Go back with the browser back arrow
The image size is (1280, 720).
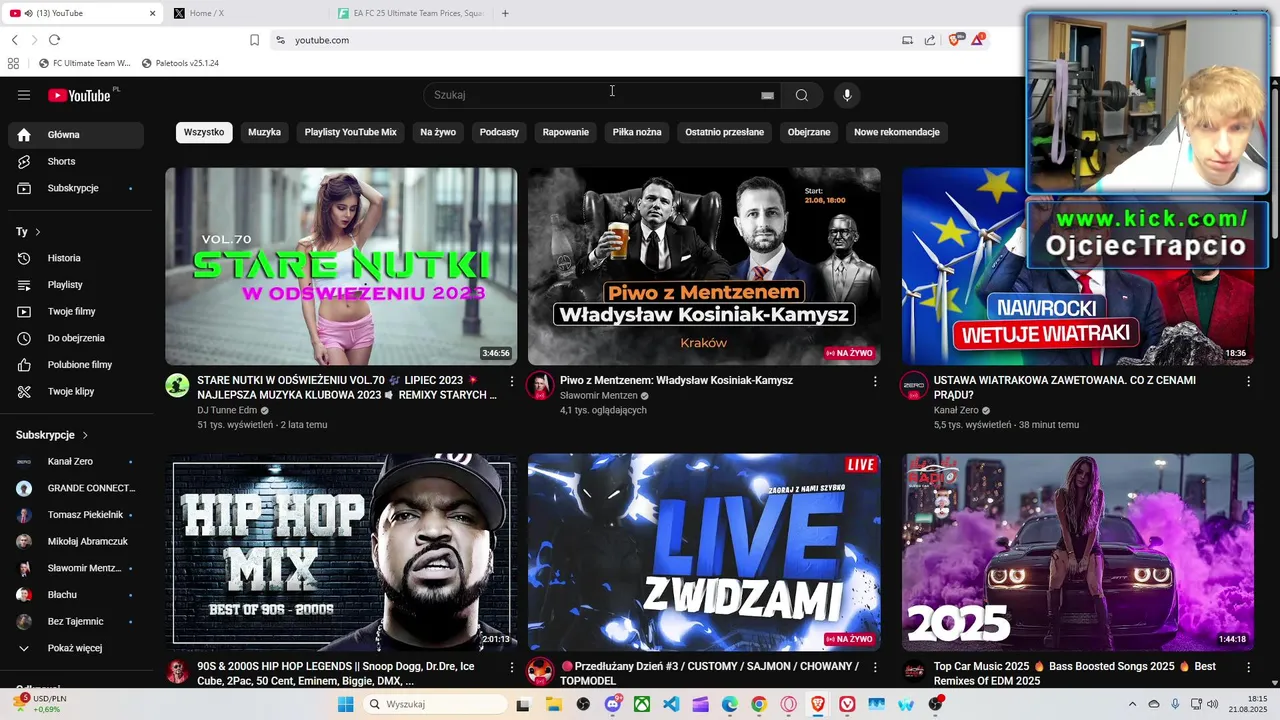pos(14,40)
